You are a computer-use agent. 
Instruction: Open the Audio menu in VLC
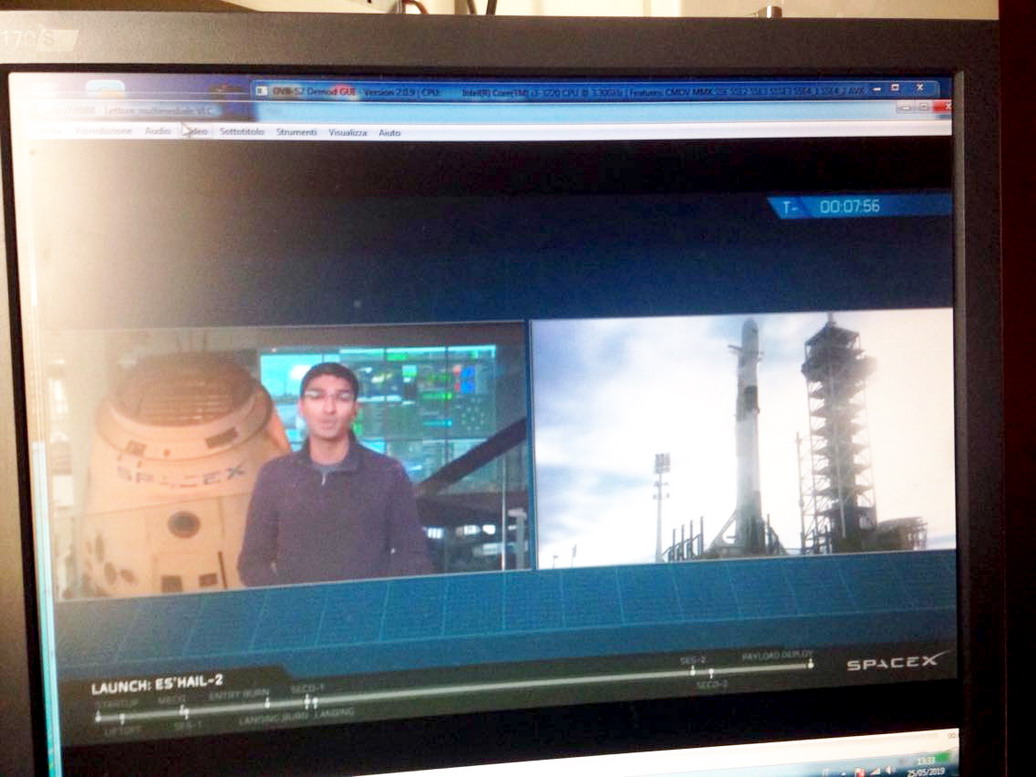(158, 131)
